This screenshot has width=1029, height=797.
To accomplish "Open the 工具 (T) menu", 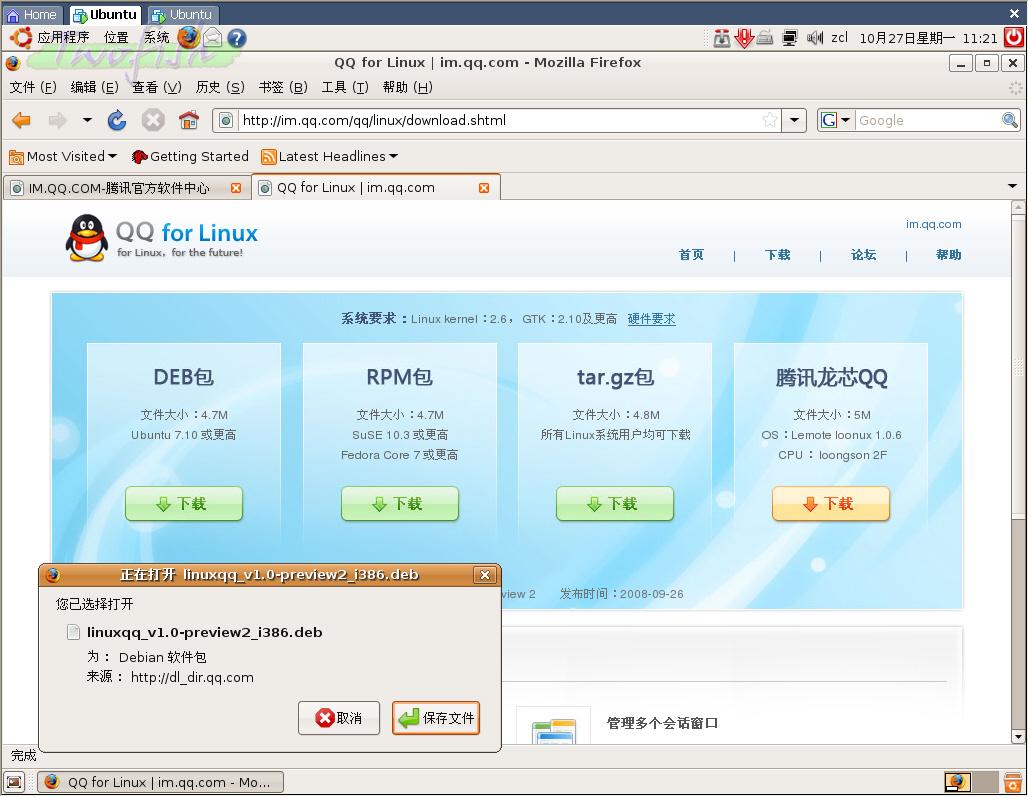I will 345,87.
